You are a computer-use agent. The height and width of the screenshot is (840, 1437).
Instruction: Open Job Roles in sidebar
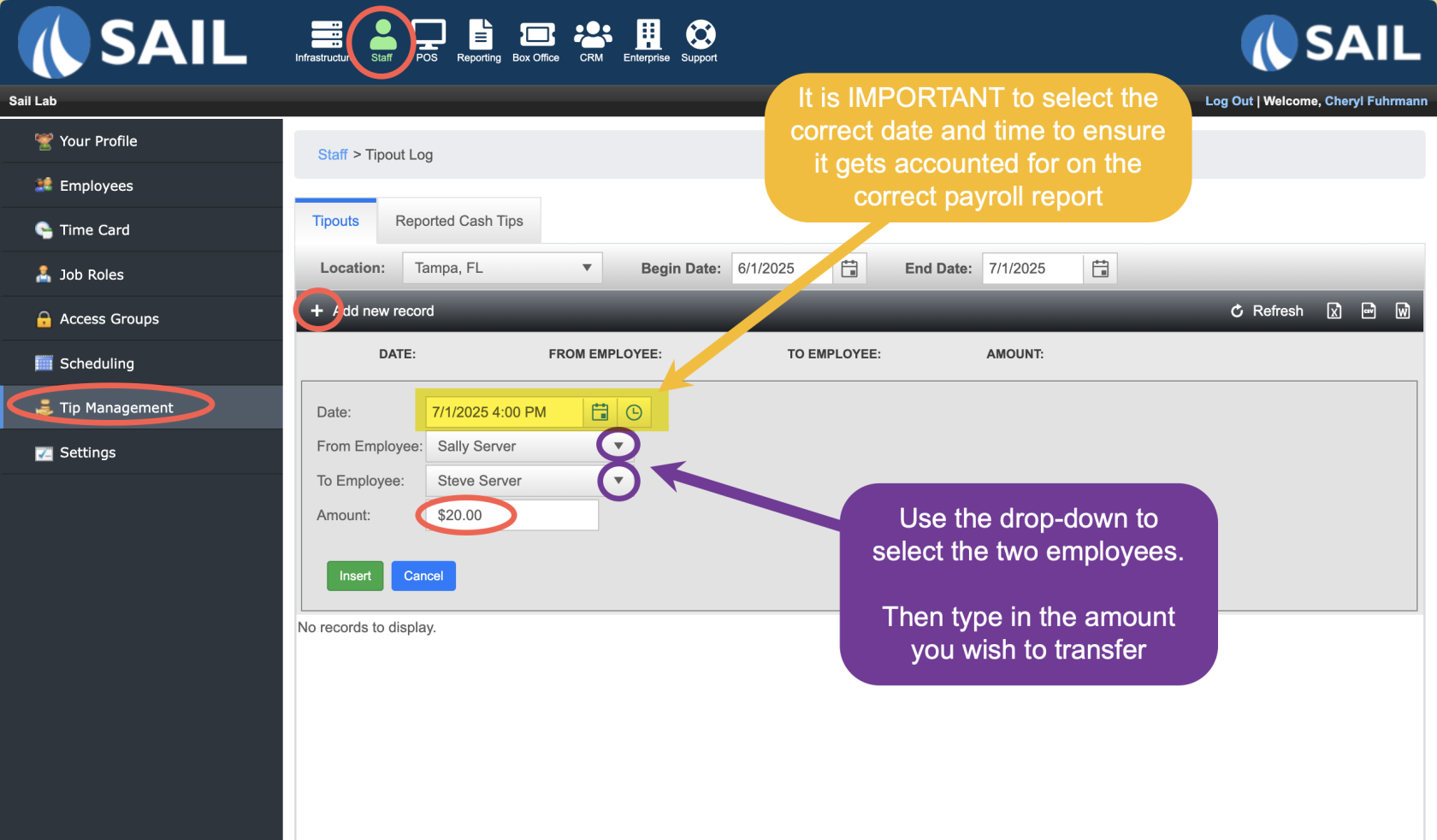point(142,275)
